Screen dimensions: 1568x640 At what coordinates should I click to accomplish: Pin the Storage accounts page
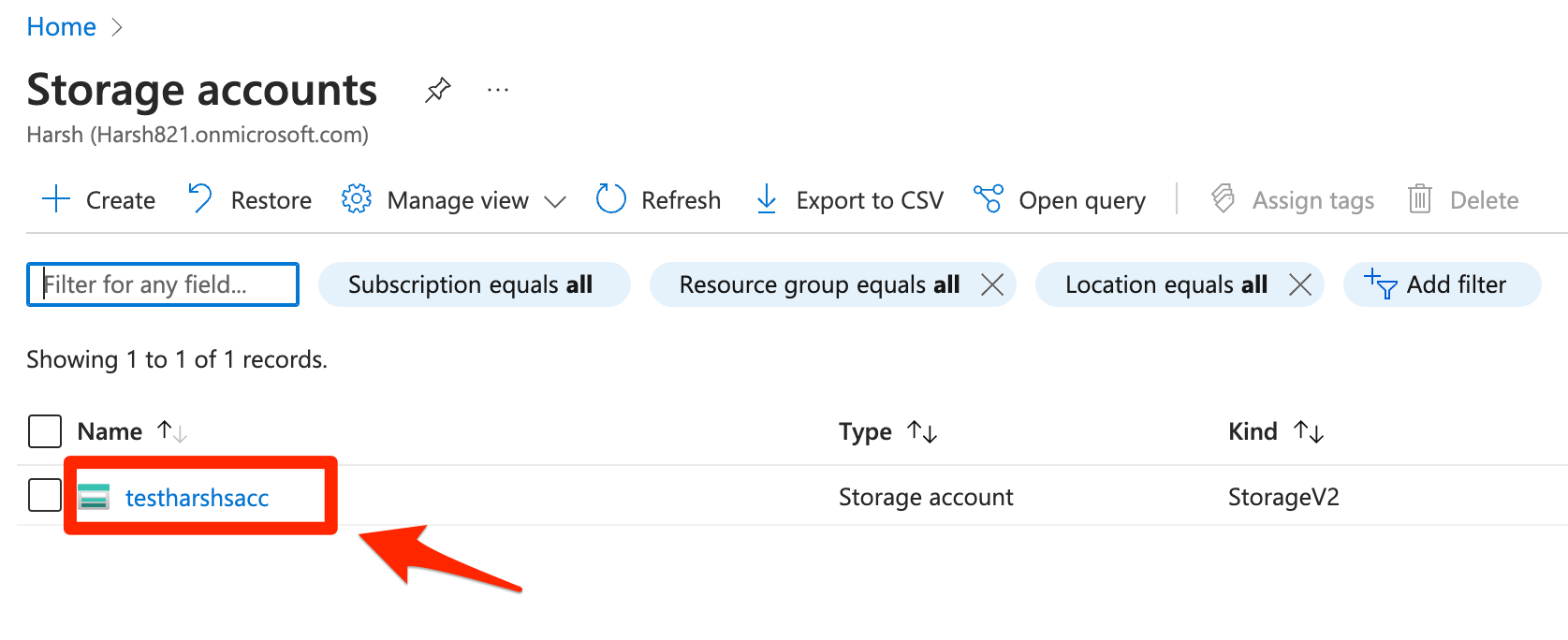pyautogui.click(x=437, y=90)
